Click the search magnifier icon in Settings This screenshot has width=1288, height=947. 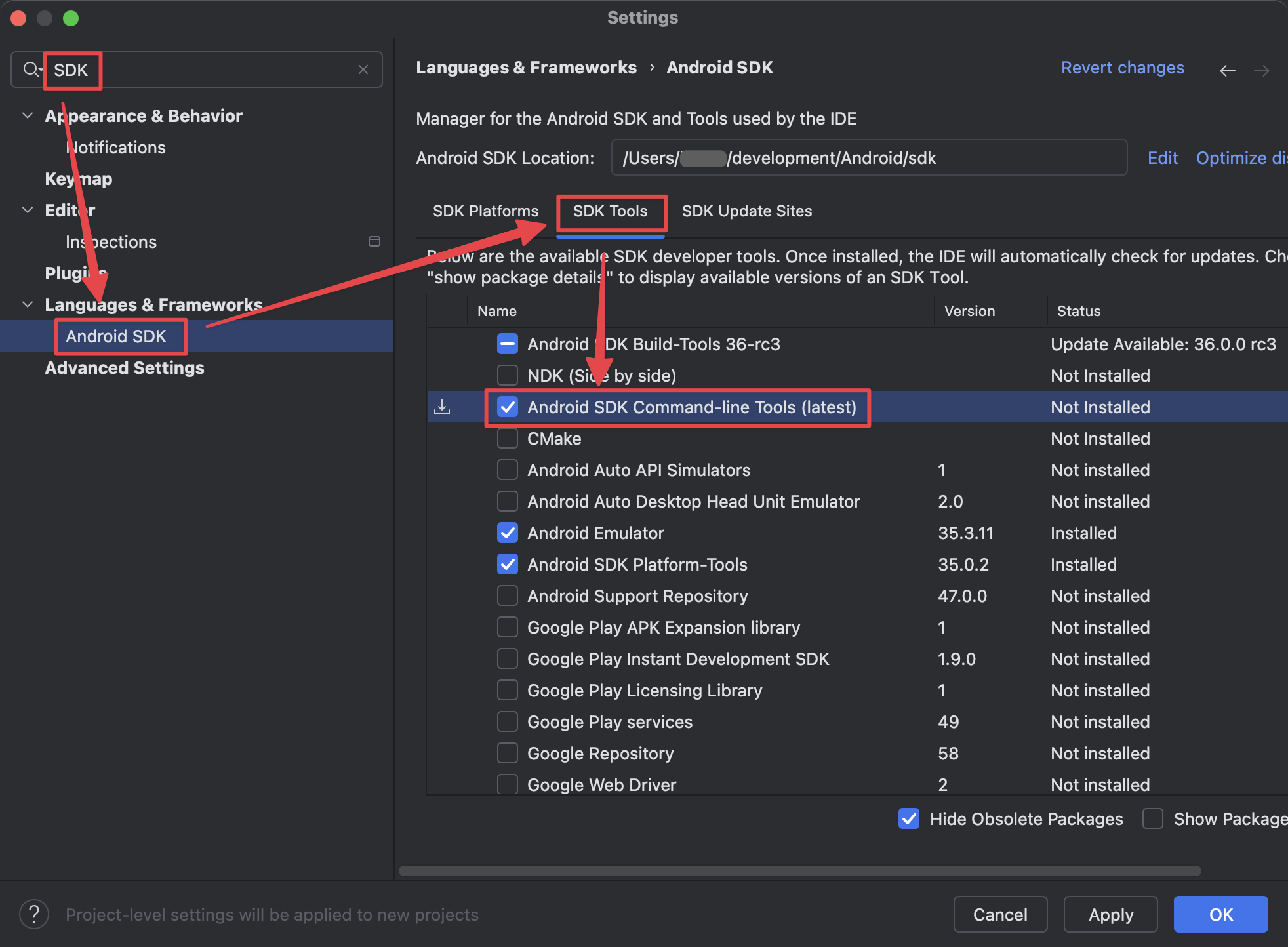tap(29, 69)
